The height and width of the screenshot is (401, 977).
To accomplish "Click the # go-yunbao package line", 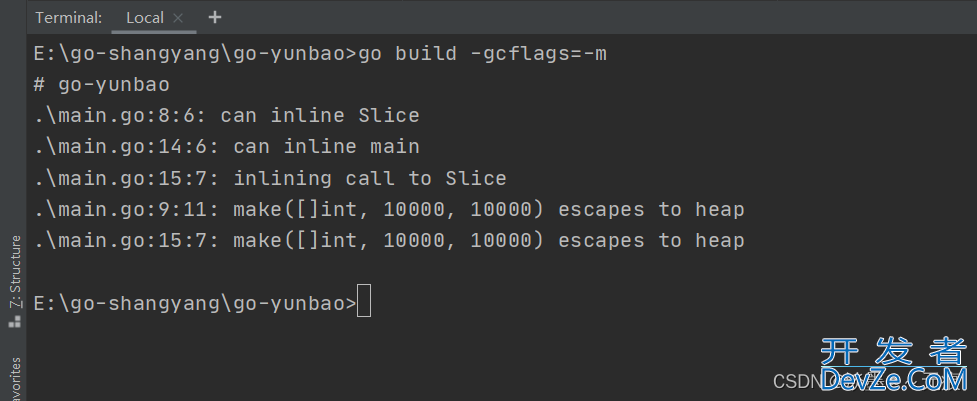I will click(102, 85).
